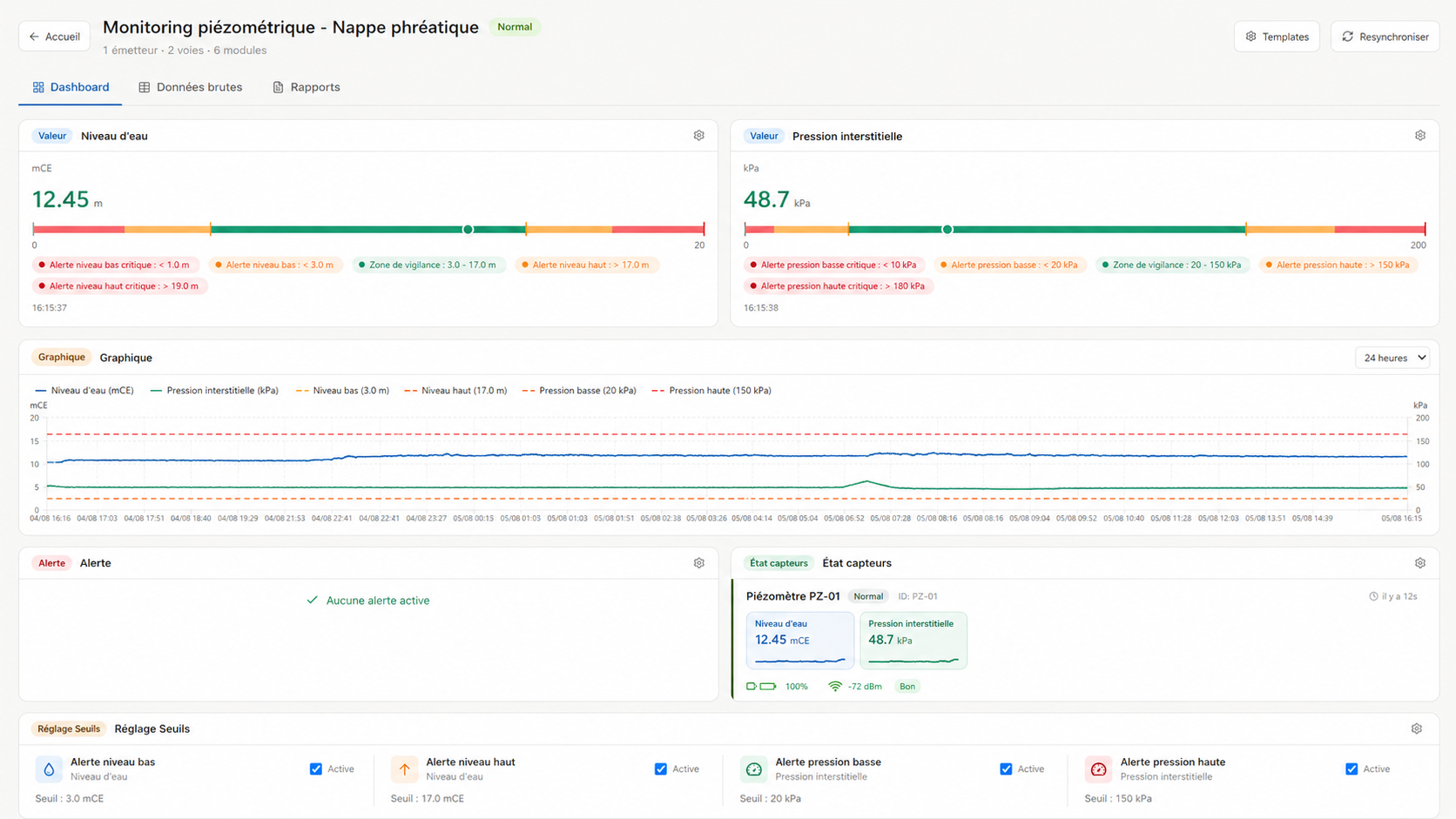
Task: Click the gauge icon for Alerte pression basse
Action: click(x=753, y=769)
